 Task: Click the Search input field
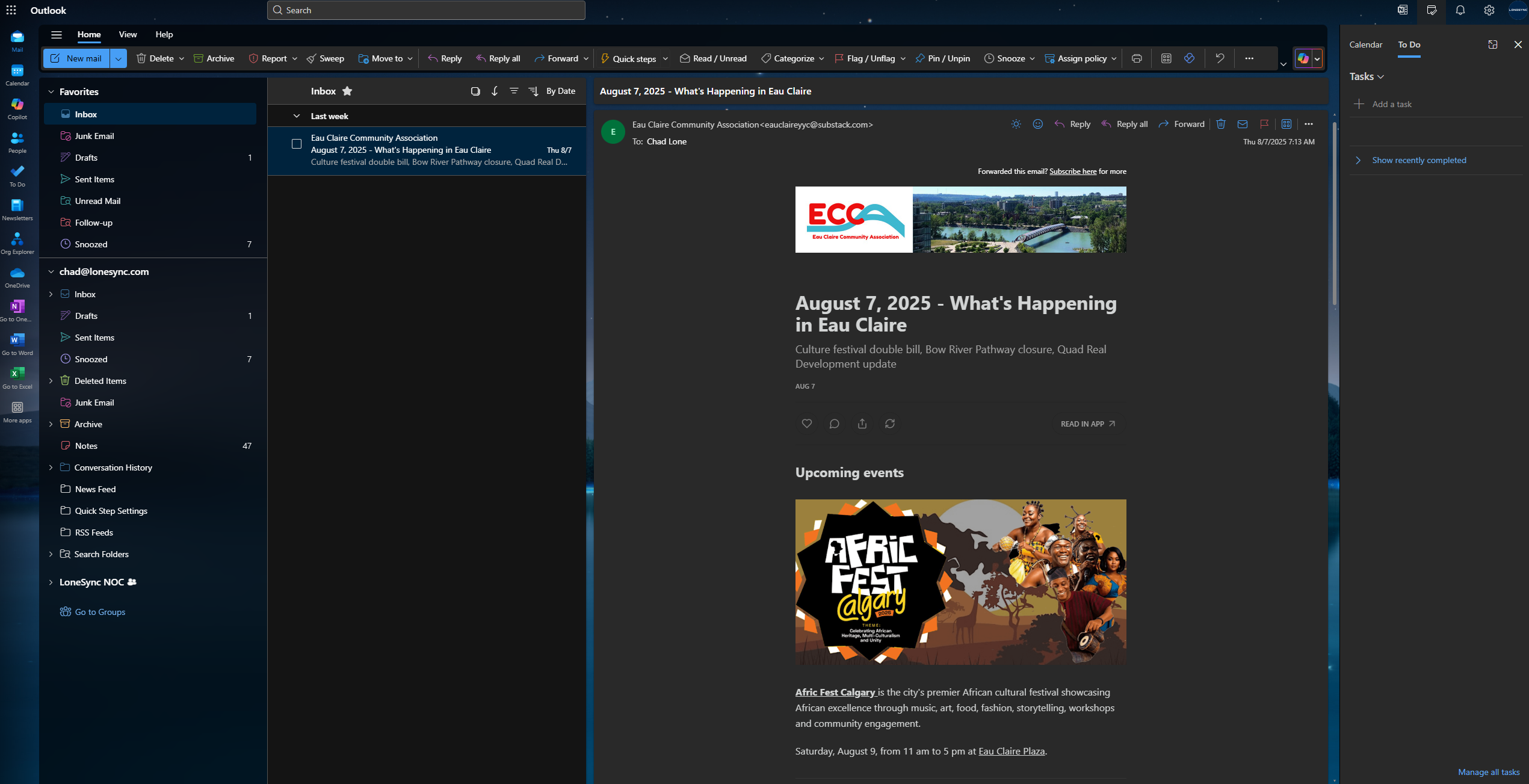click(426, 10)
